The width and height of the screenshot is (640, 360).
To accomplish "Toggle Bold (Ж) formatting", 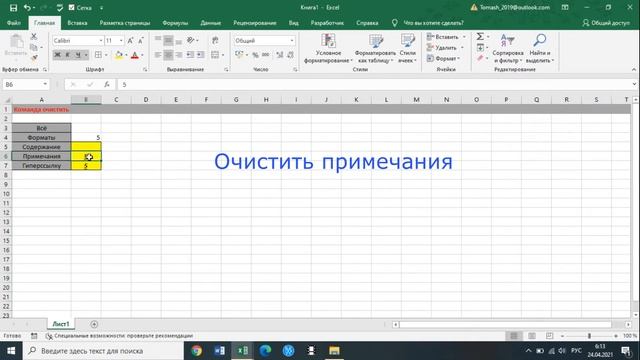I will [58, 55].
